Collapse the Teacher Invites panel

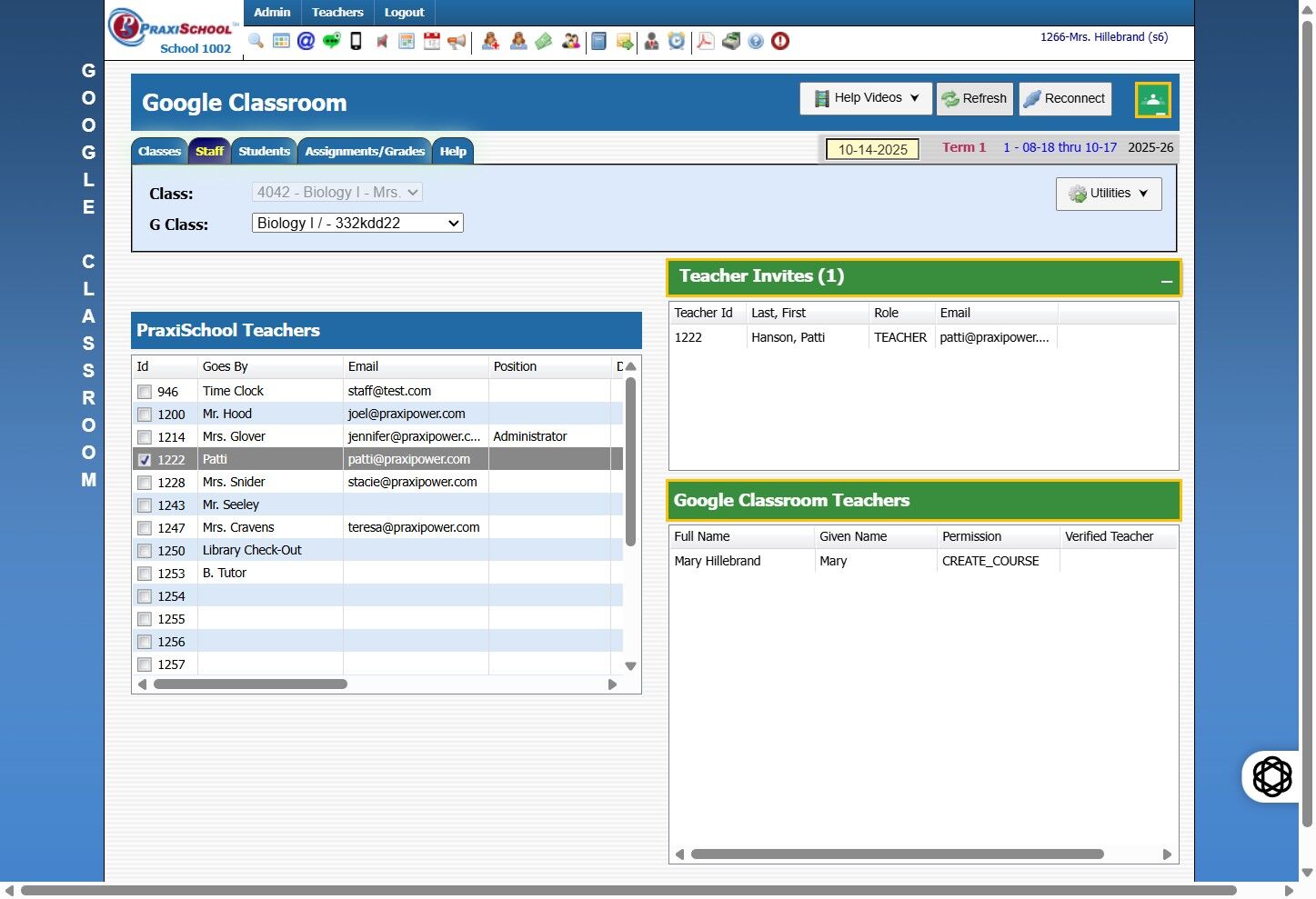pos(1166,281)
